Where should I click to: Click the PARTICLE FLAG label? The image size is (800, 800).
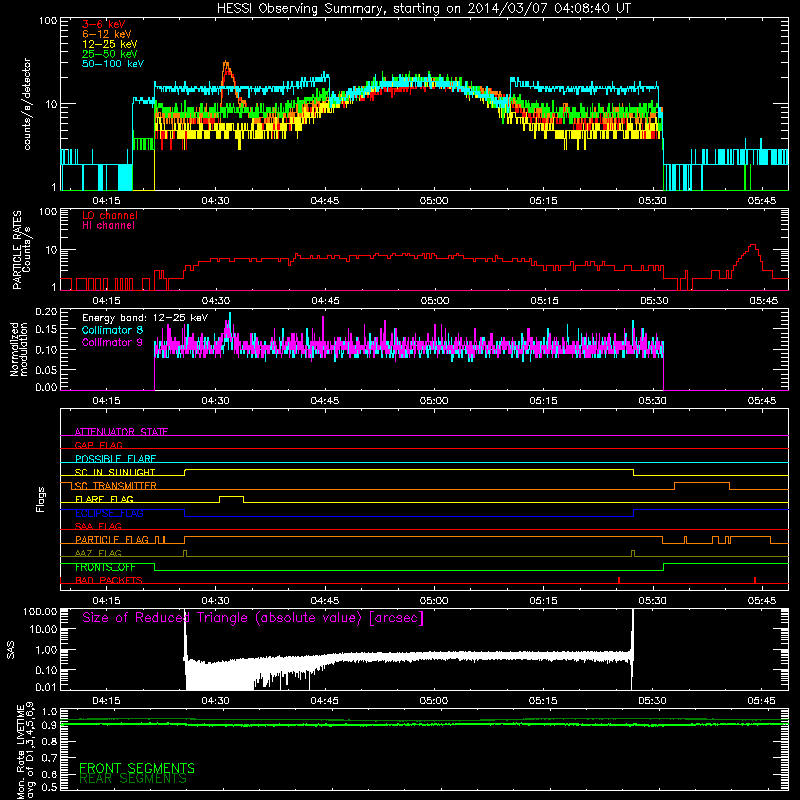pyautogui.click(x=112, y=539)
